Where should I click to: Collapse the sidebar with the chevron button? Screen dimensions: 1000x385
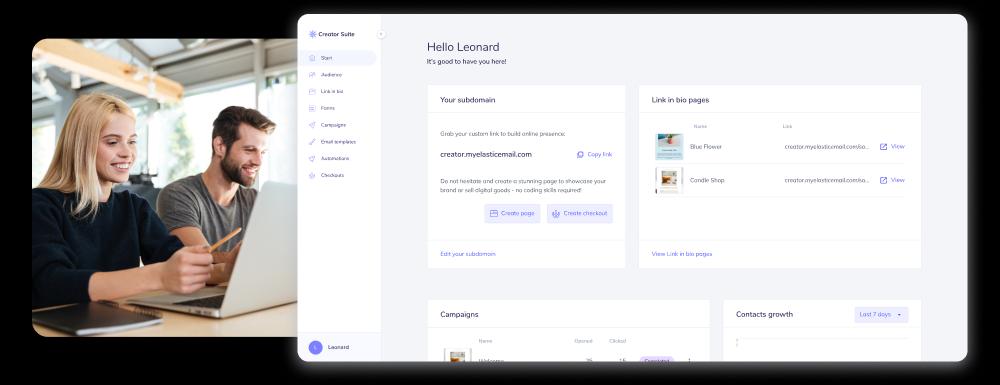click(381, 34)
